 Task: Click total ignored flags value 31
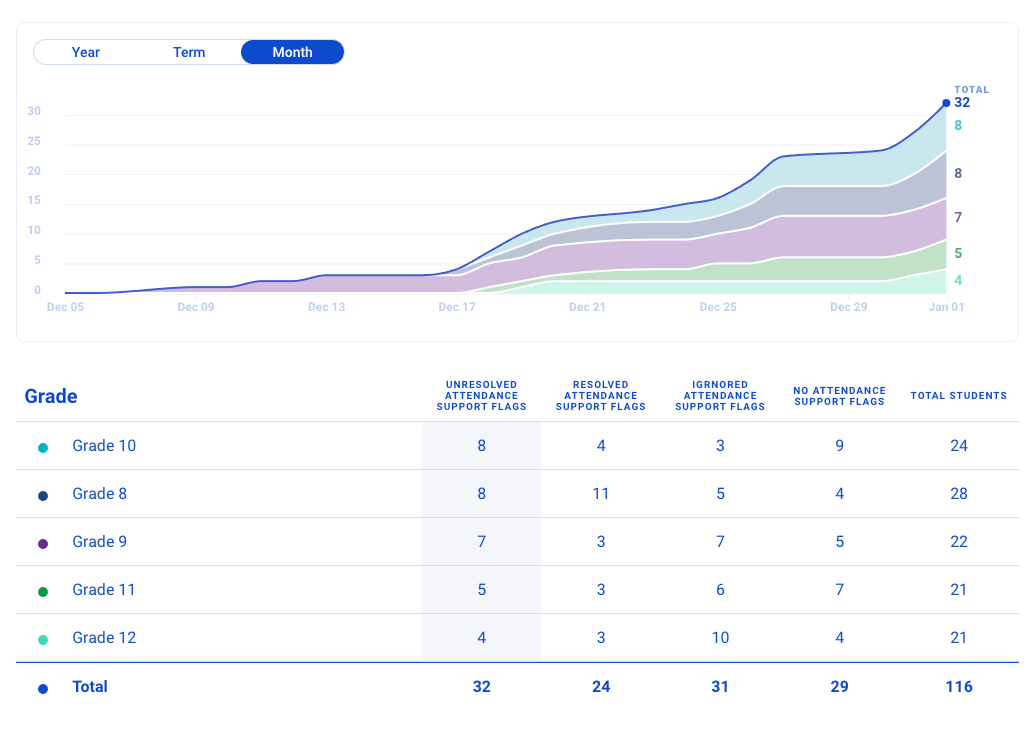tap(720, 687)
